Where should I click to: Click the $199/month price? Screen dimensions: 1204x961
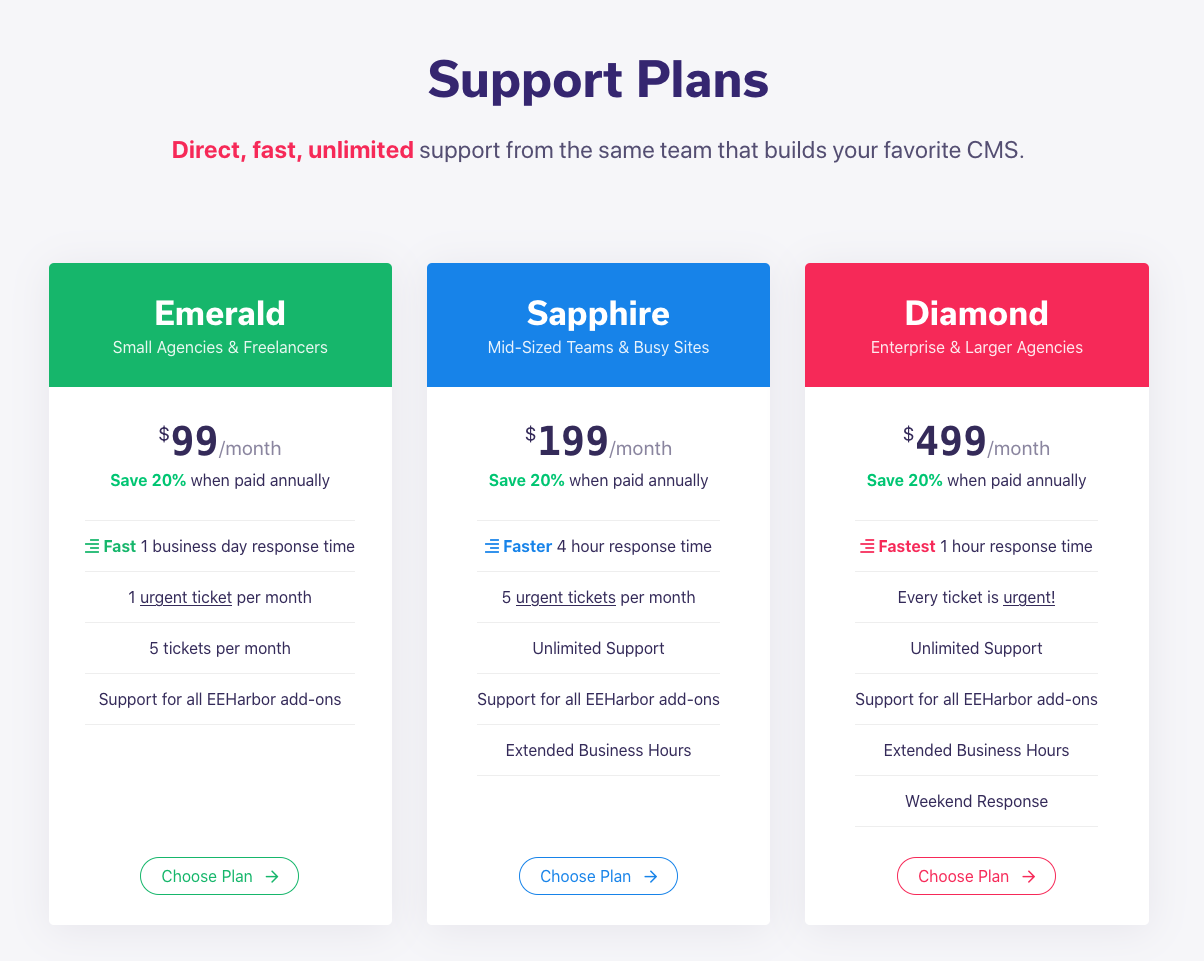tap(598, 441)
